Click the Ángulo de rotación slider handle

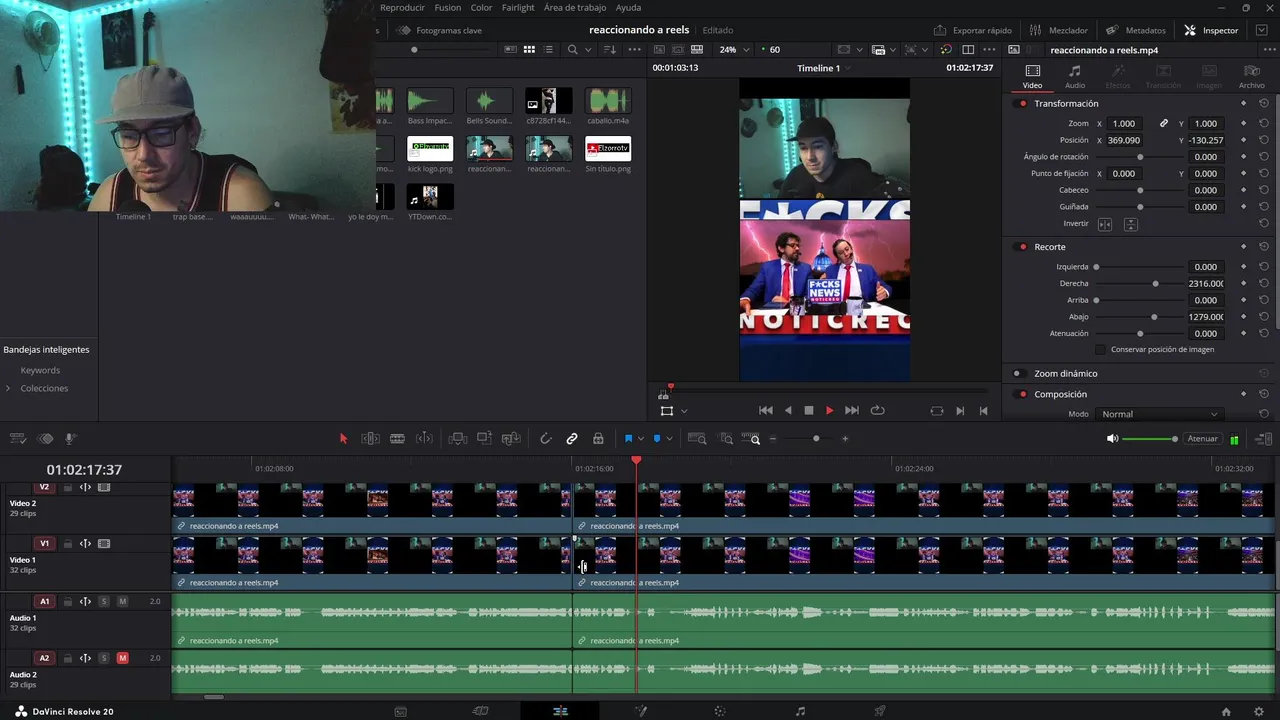[x=1140, y=157]
